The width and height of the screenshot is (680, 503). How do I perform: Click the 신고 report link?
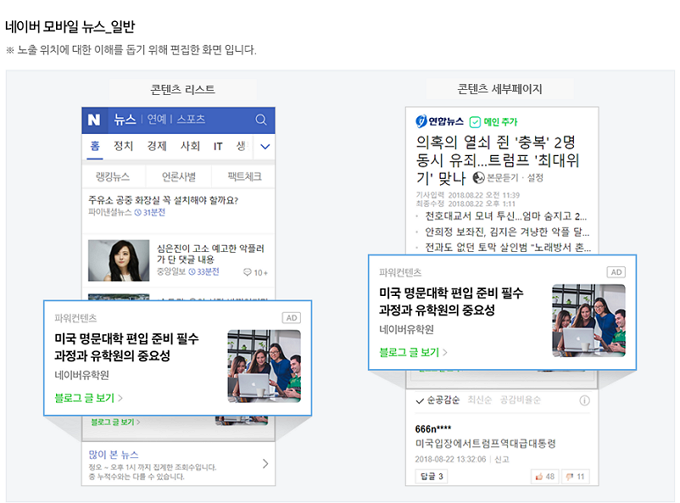point(502,459)
